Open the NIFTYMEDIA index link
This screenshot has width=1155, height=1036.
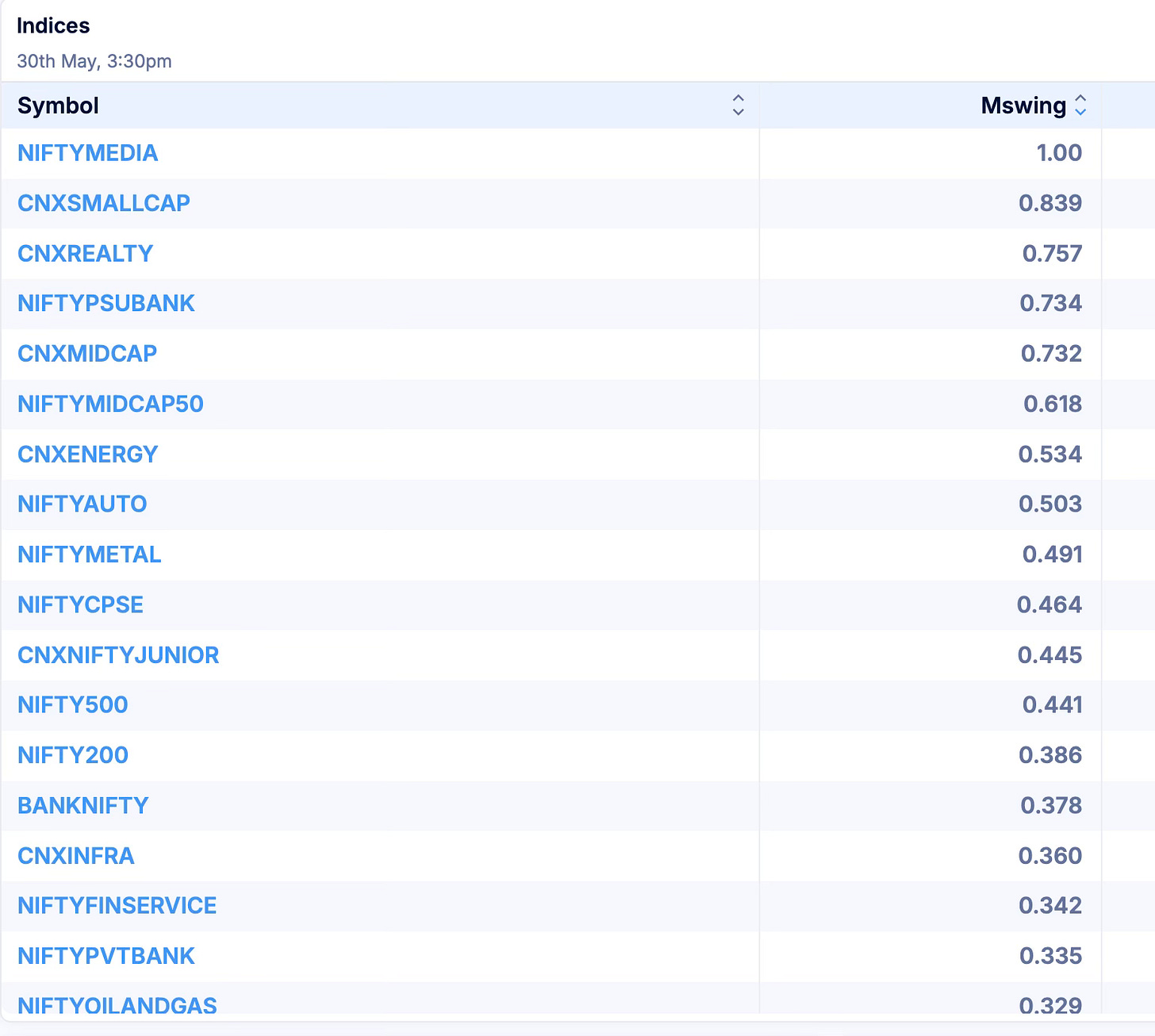click(88, 153)
